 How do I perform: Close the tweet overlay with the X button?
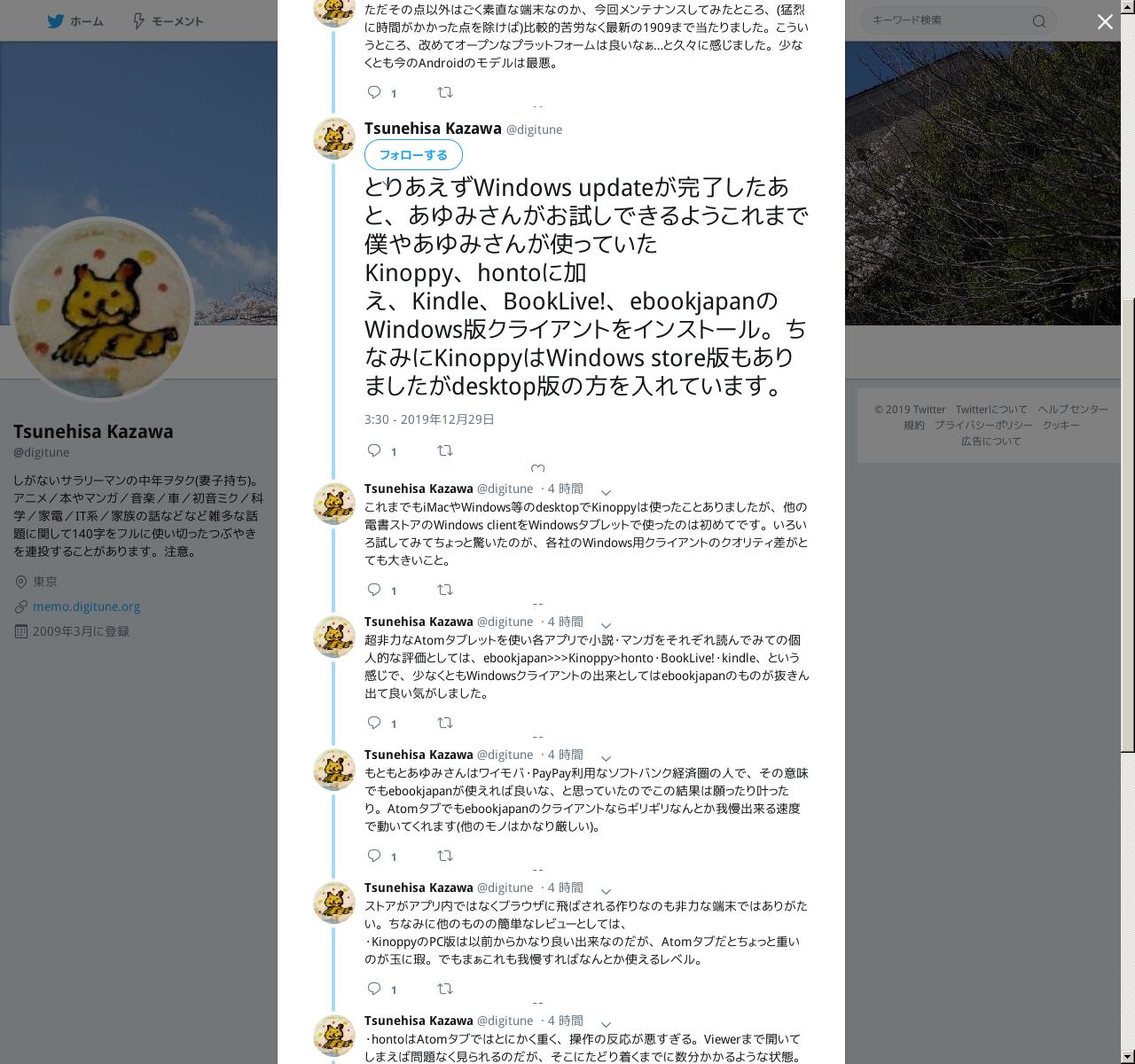tap(1105, 22)
